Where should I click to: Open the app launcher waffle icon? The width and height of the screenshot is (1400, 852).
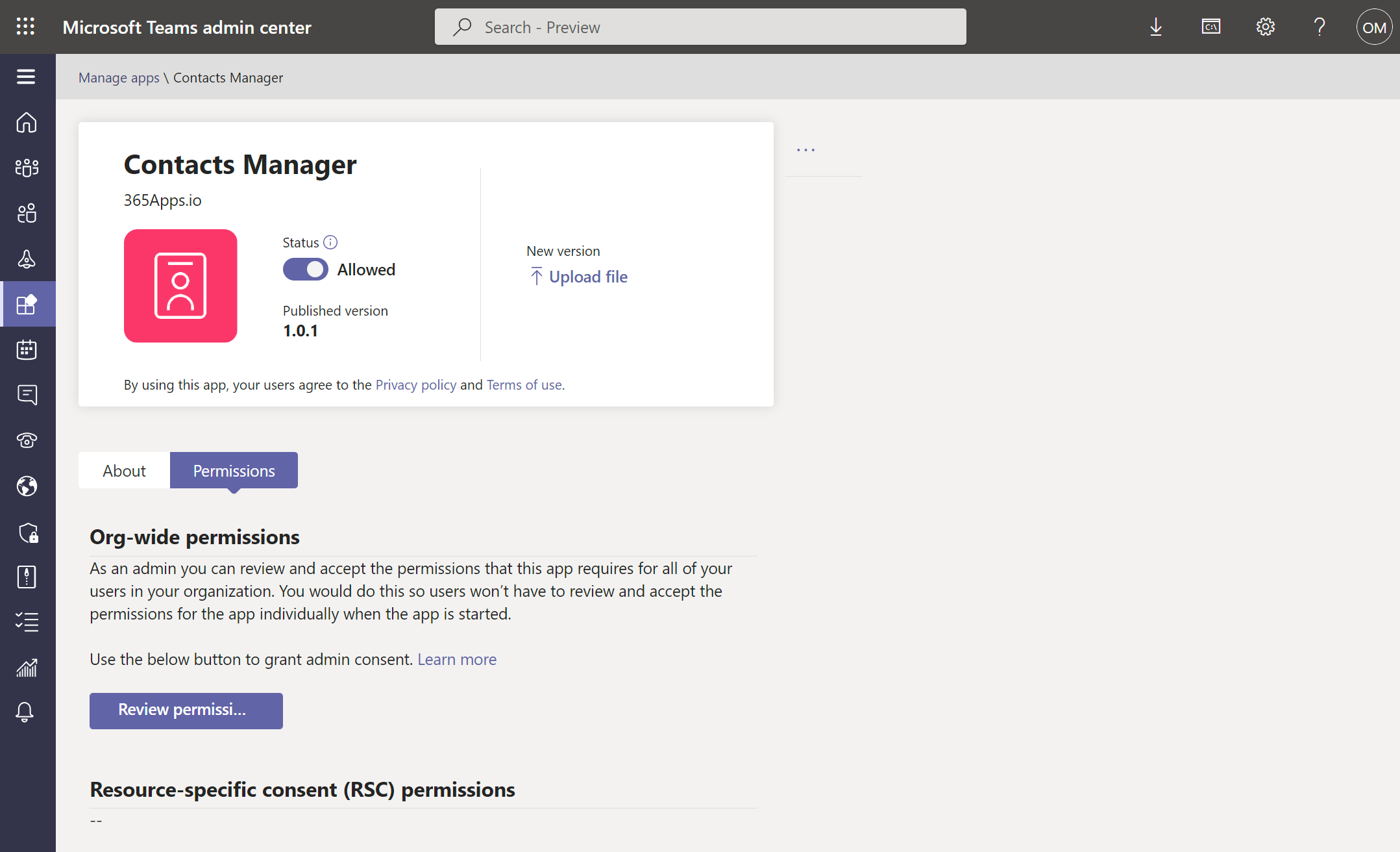(x=25, y=27)
